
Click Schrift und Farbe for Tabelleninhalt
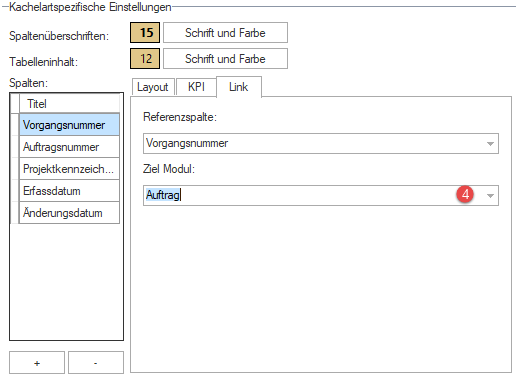(225, 59)
